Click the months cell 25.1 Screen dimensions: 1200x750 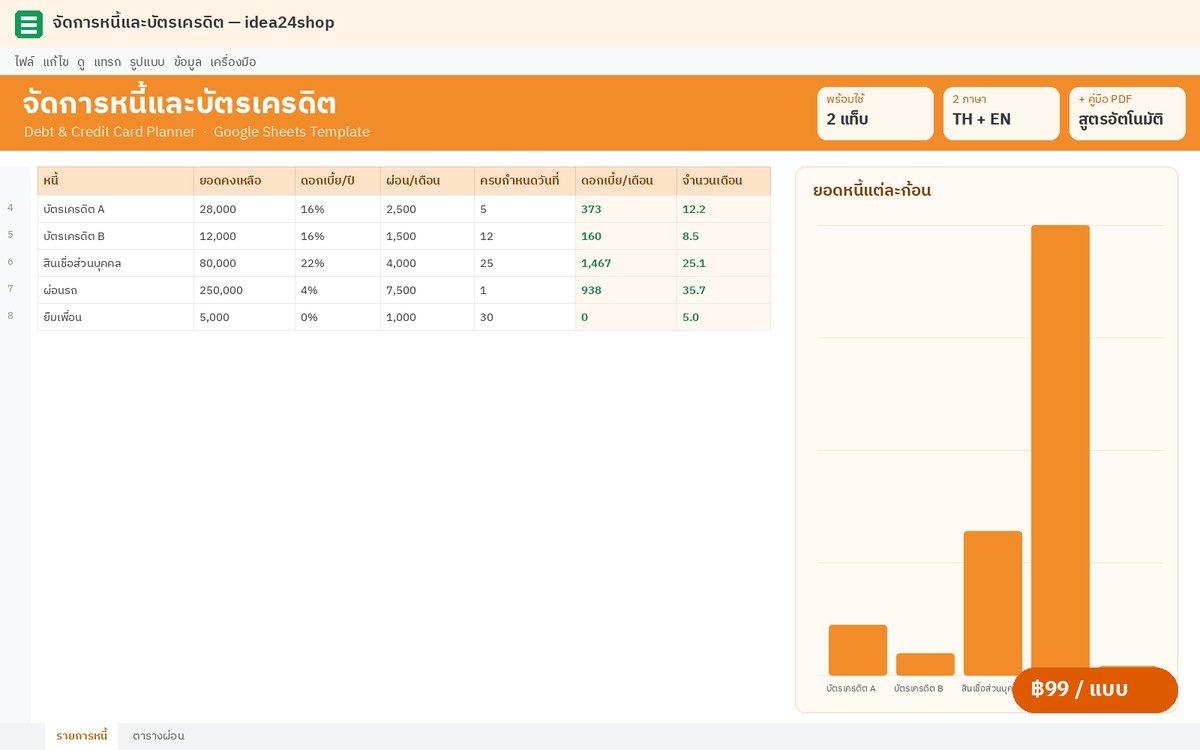pyautogui.click(x=724, y=263)
